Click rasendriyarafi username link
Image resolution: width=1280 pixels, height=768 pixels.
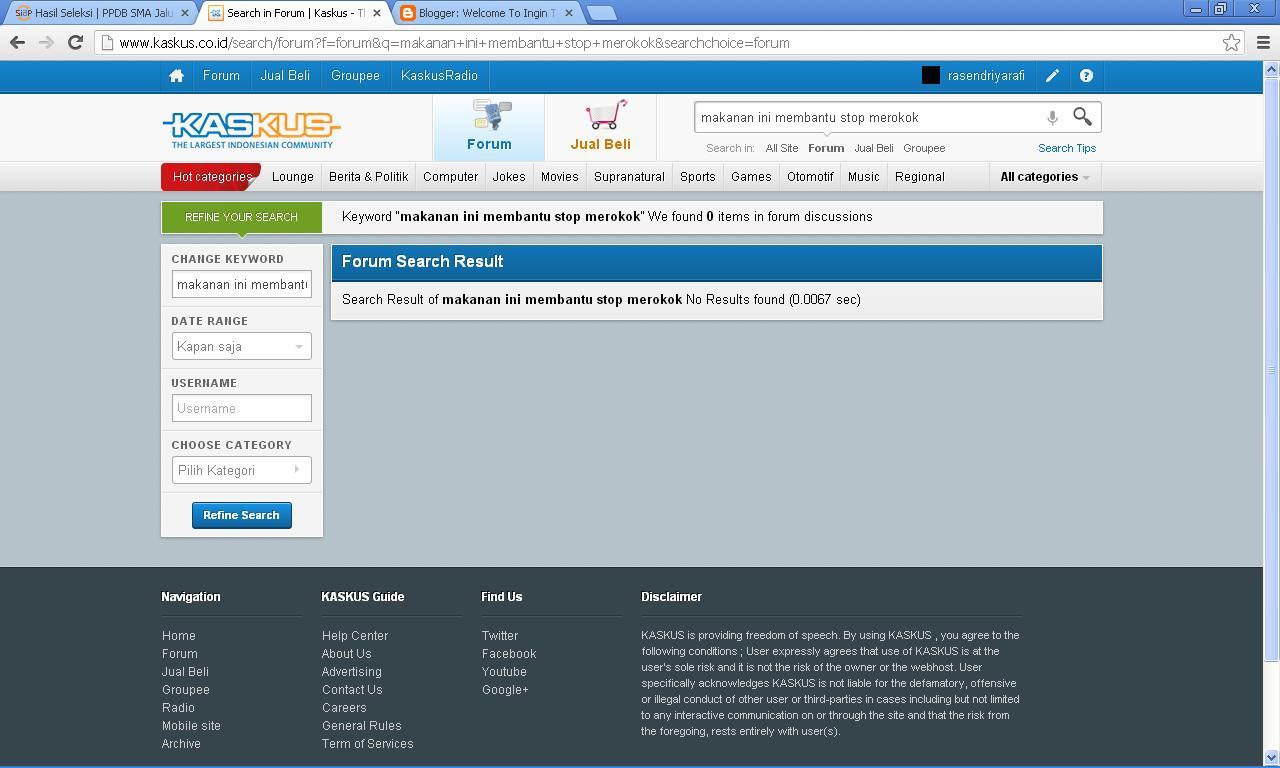[x=986, y=76]
